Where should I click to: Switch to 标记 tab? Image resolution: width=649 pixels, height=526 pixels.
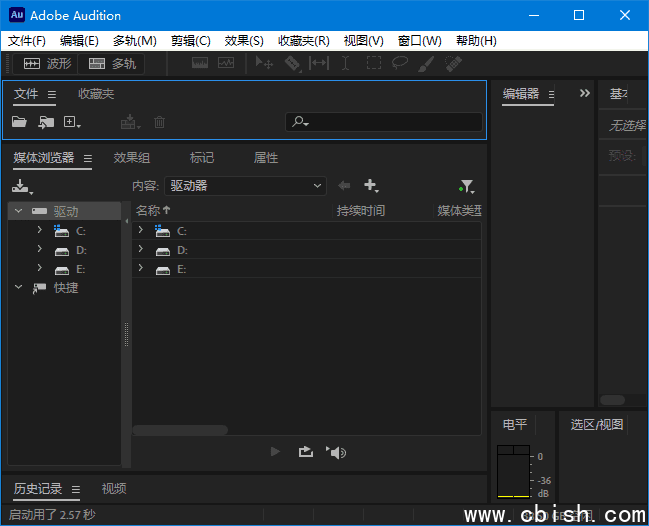tap(202, 158)
